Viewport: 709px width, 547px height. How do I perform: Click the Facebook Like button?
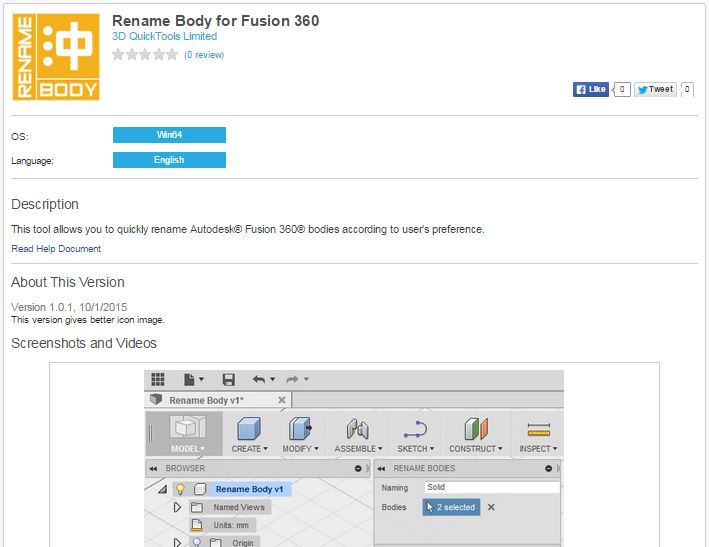(591, 89)
